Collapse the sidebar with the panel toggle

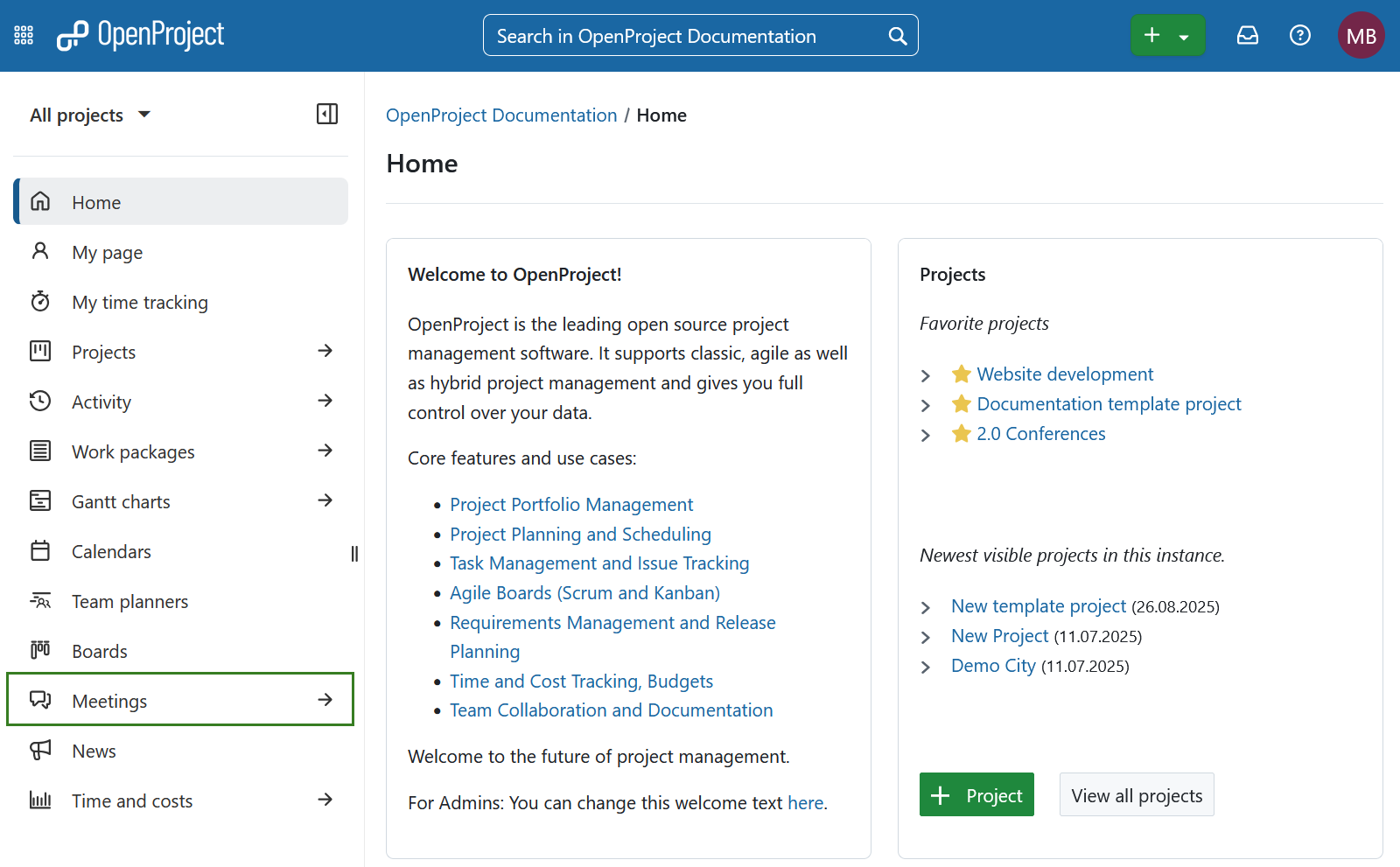coord(326,114)
